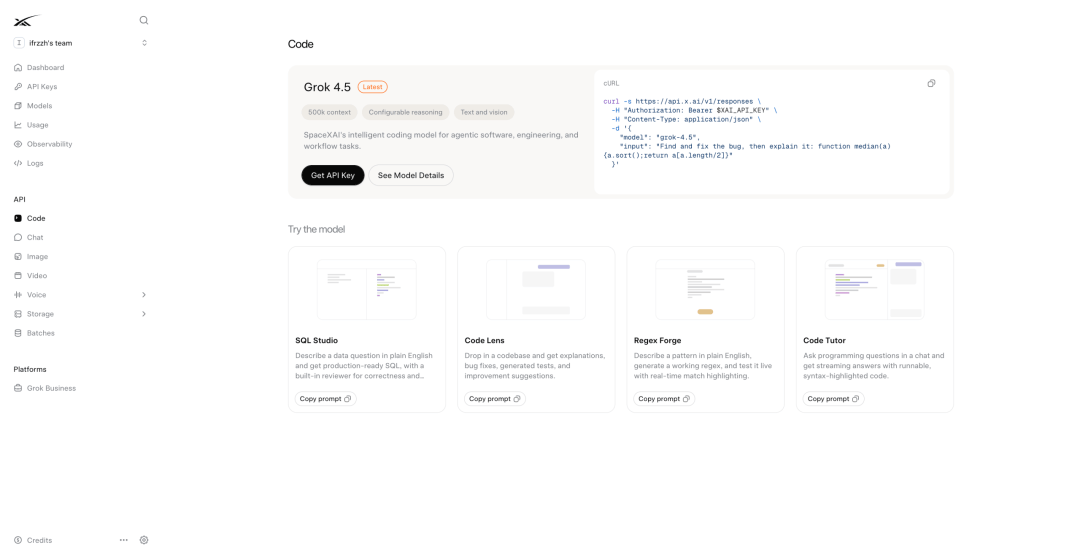Open the settings gear icon at the bottom left
The height and width of the screenshot is (558, 1080).
coord(144,540)
